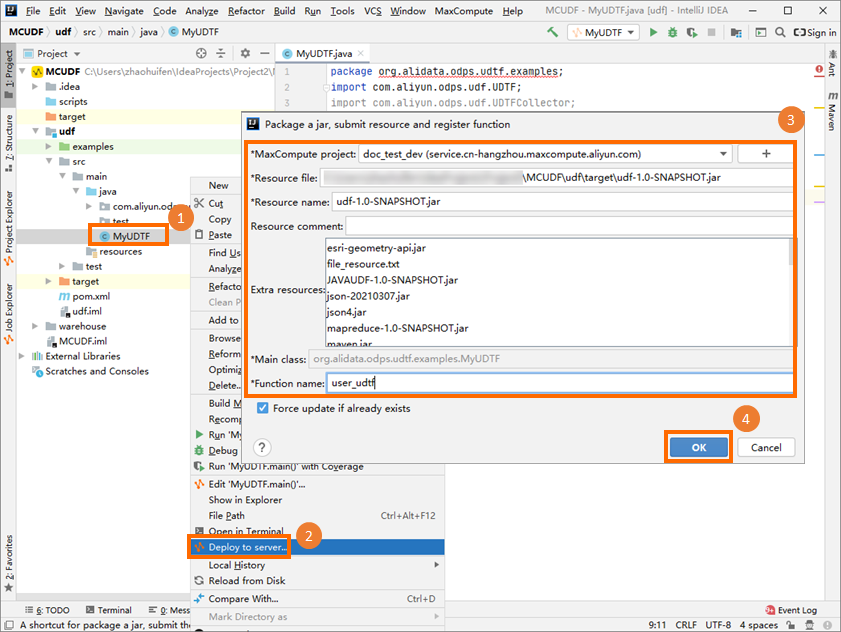Click the Build project hammer icon

(552, 32)
